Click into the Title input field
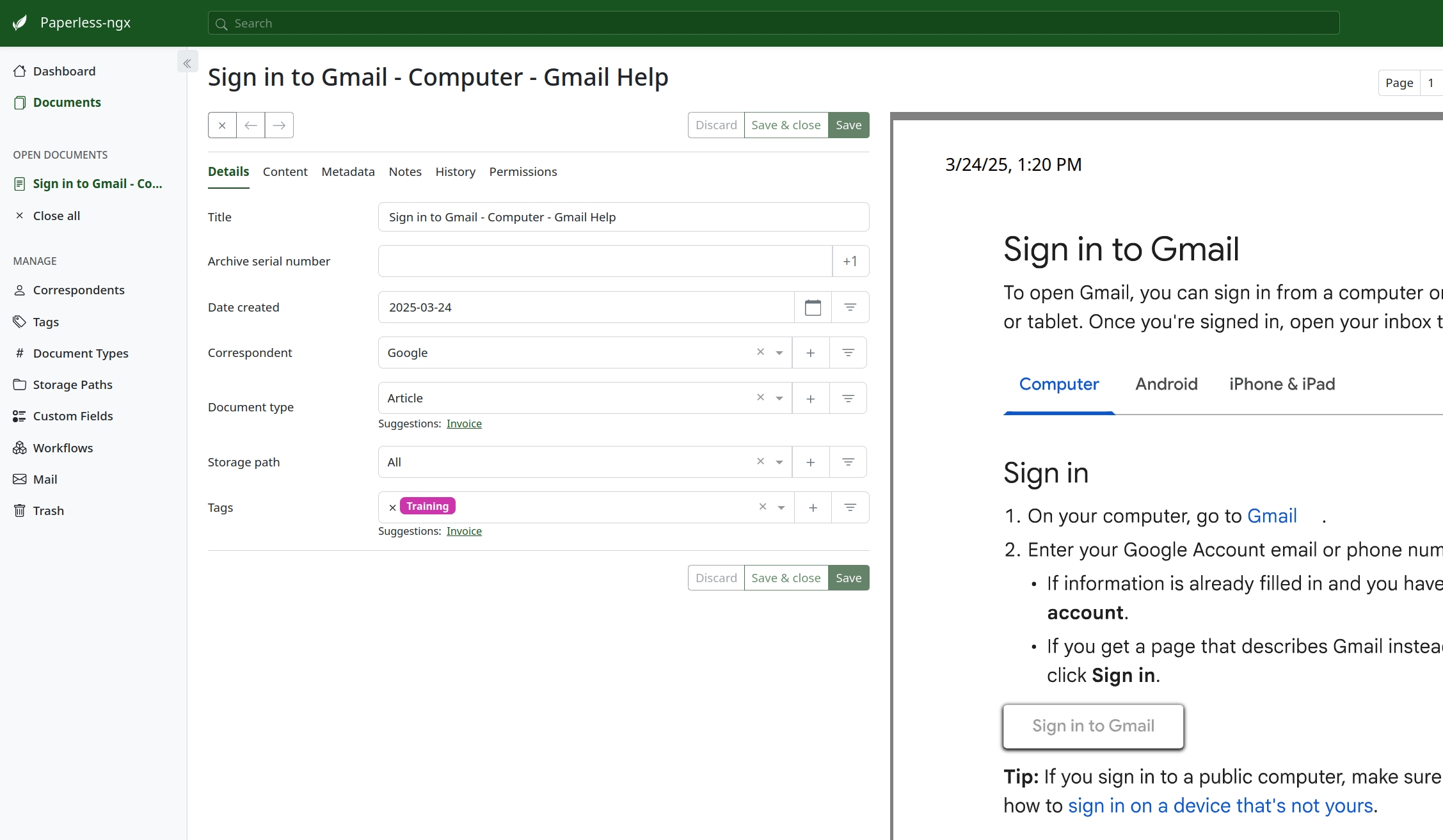1443x840 pixels. tap(623, 217)
